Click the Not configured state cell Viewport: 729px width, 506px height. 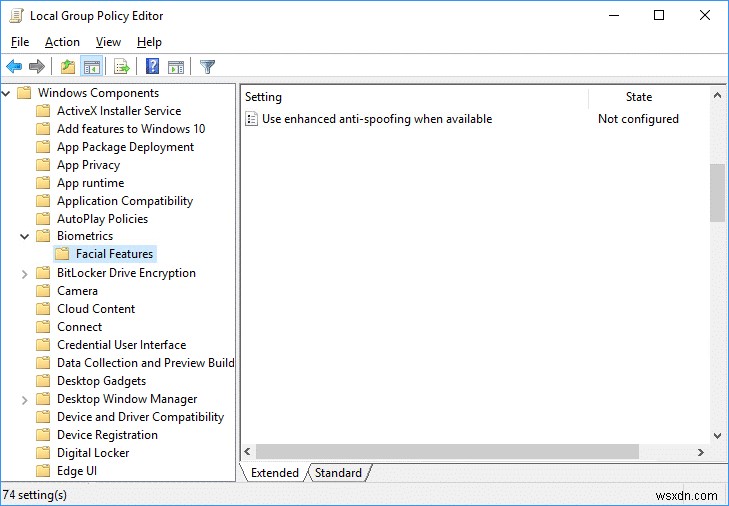pos(638,119)
